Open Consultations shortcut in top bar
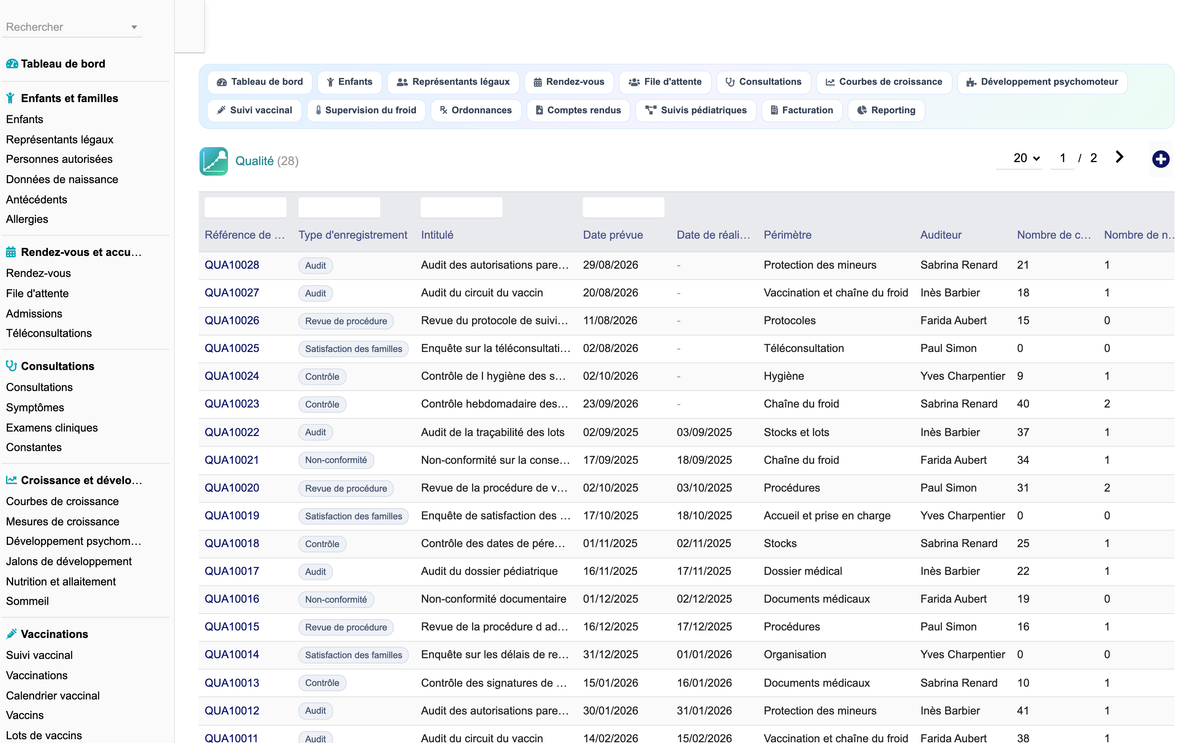Screen dimensions: 1200x743 point(763,82)
